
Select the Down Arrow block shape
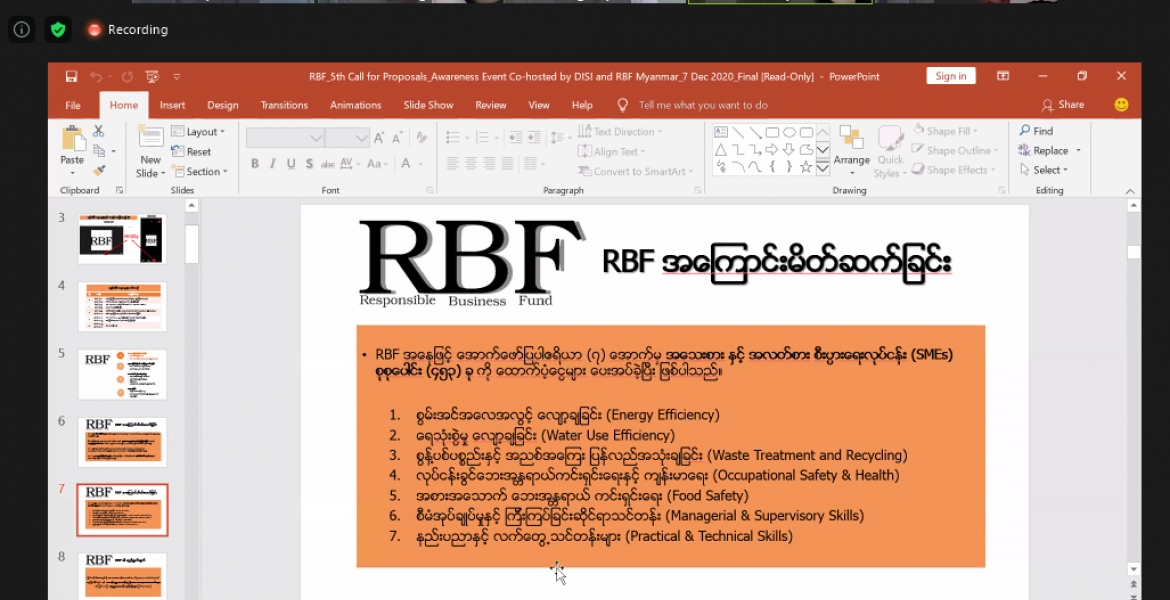click(789, 150)
